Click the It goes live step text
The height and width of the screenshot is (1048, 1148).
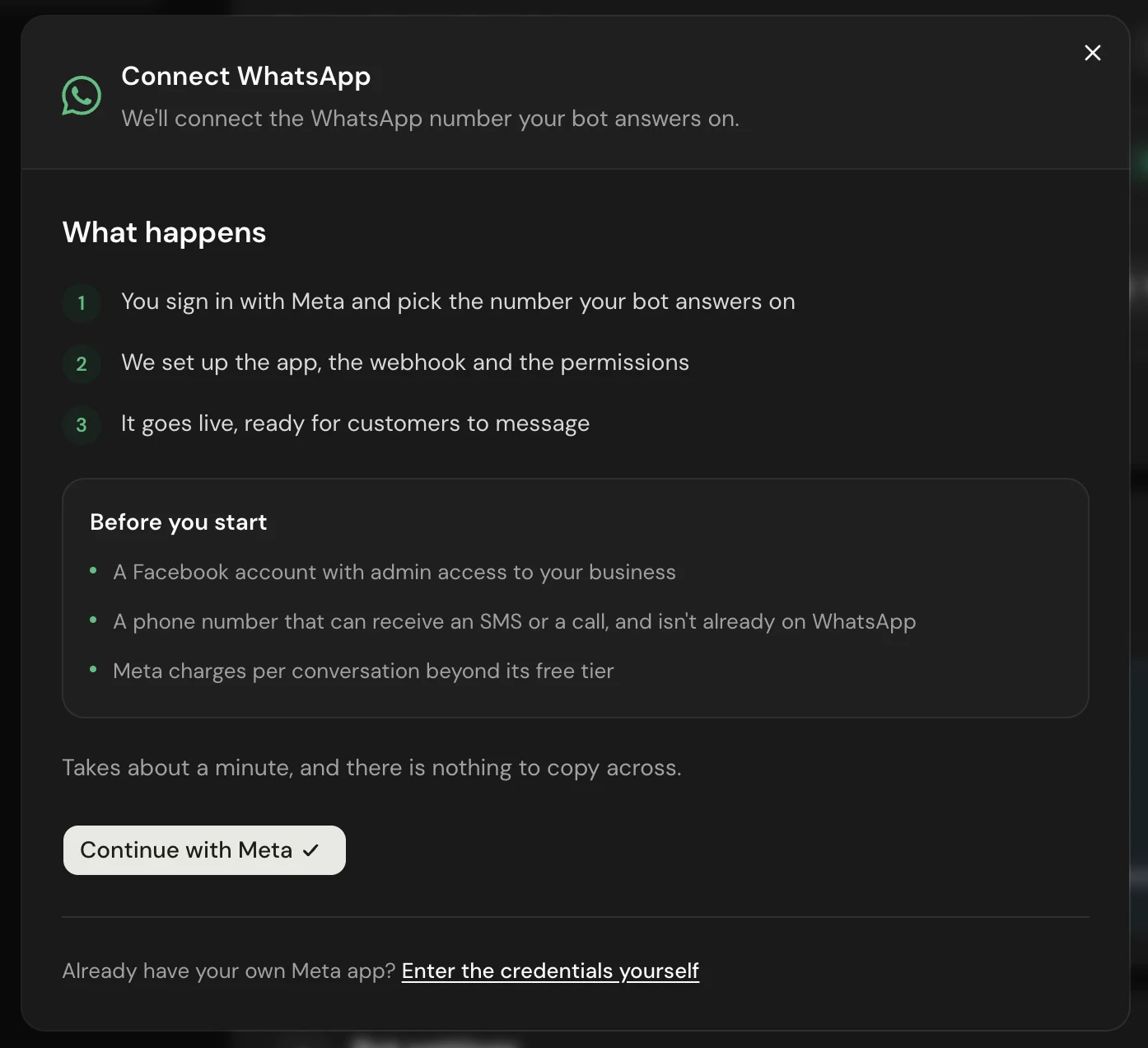click(355, 423)
